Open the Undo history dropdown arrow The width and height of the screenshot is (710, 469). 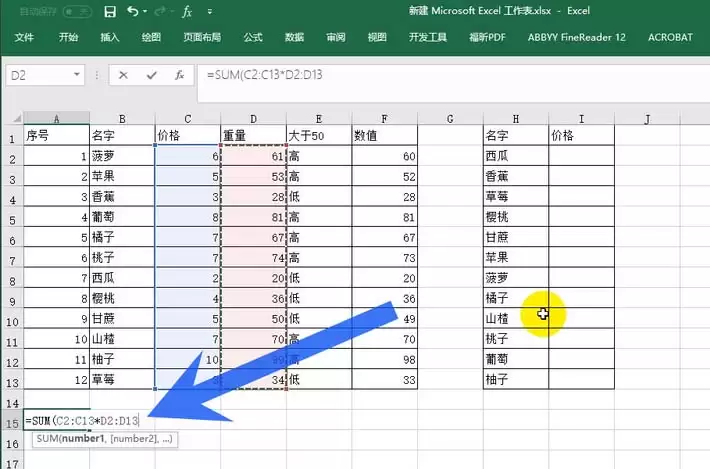tap(145, 11)
